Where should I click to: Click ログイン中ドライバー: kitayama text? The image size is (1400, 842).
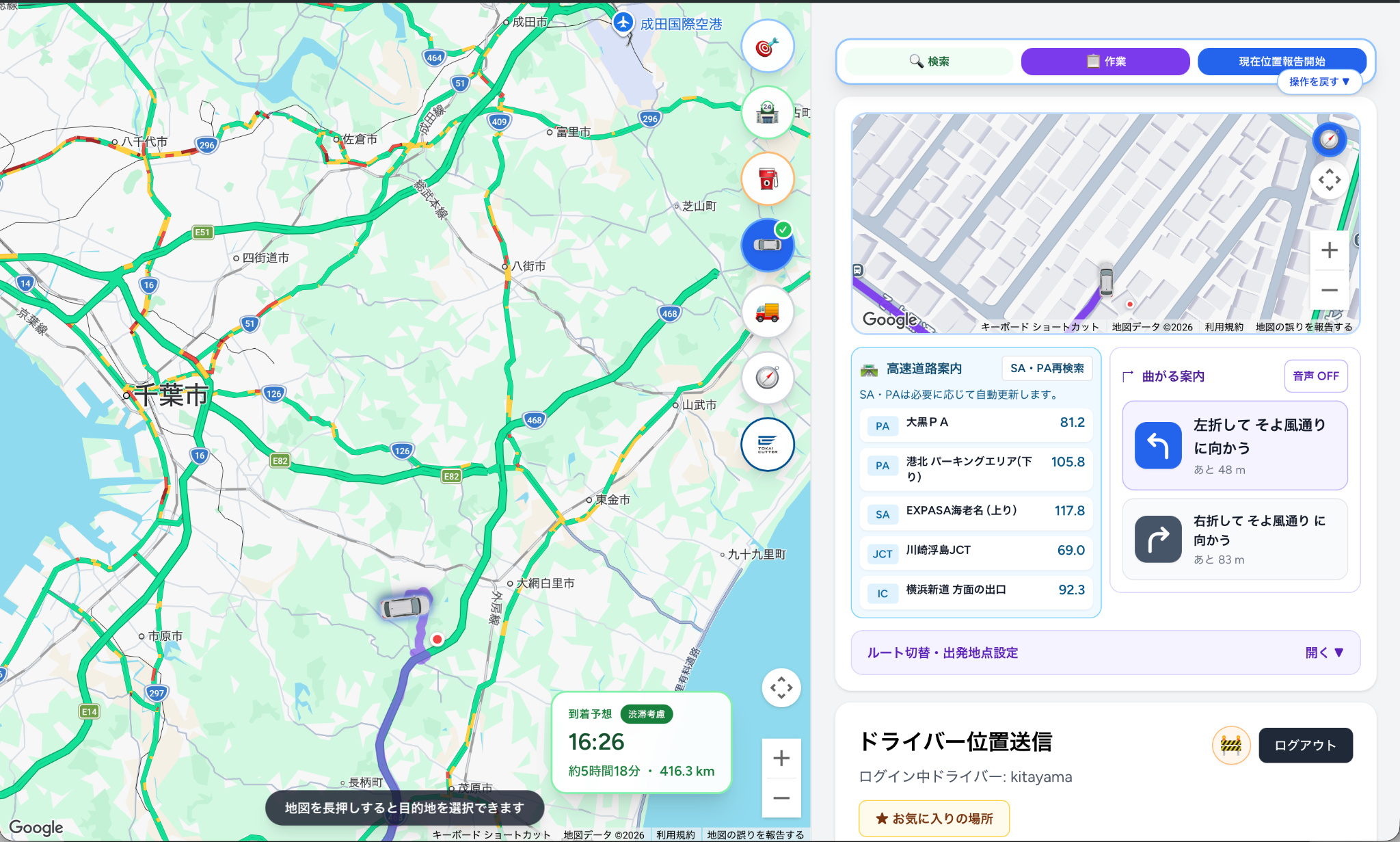(965, 776)
